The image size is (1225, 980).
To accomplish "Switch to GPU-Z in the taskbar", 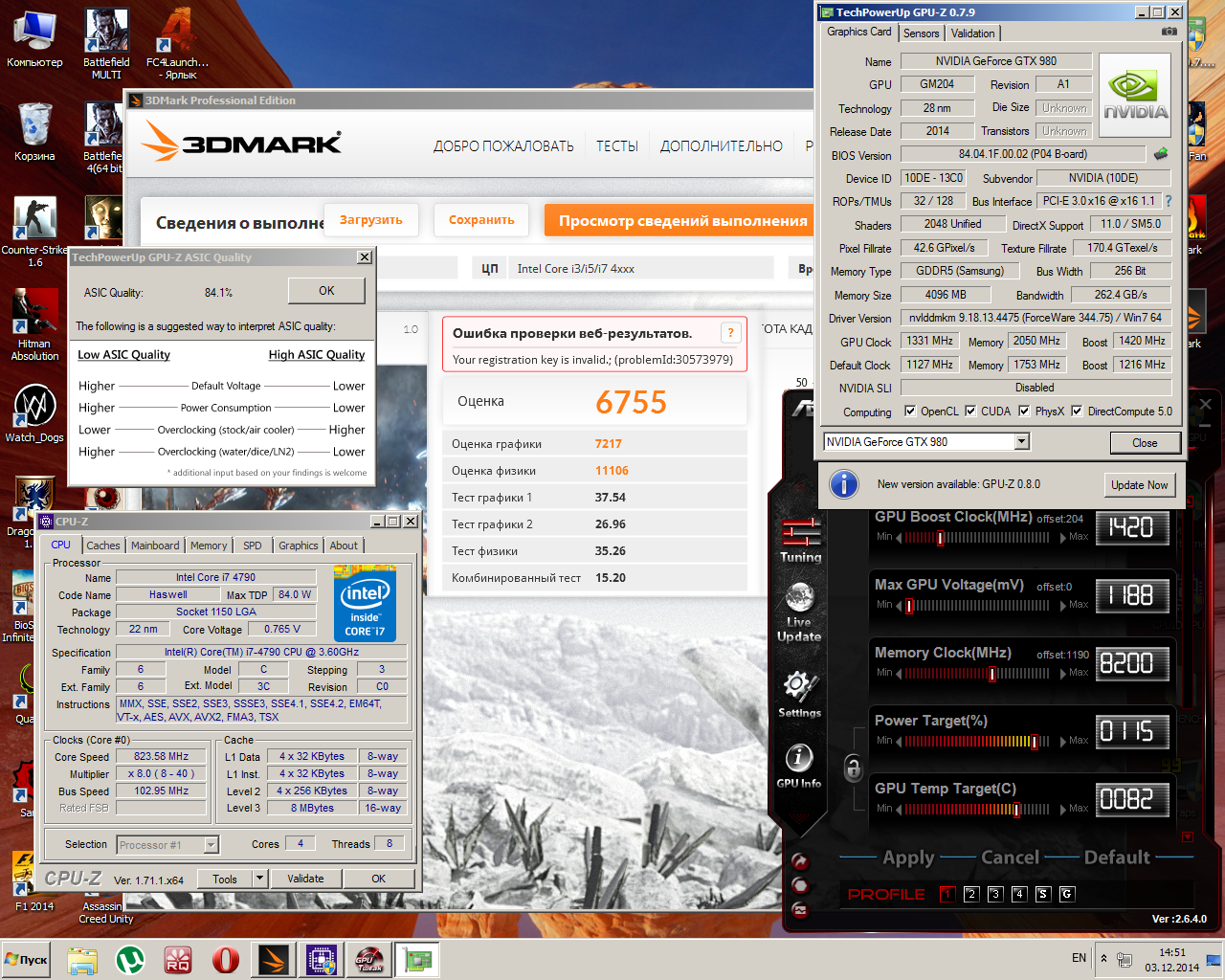I will coord(417,959).
